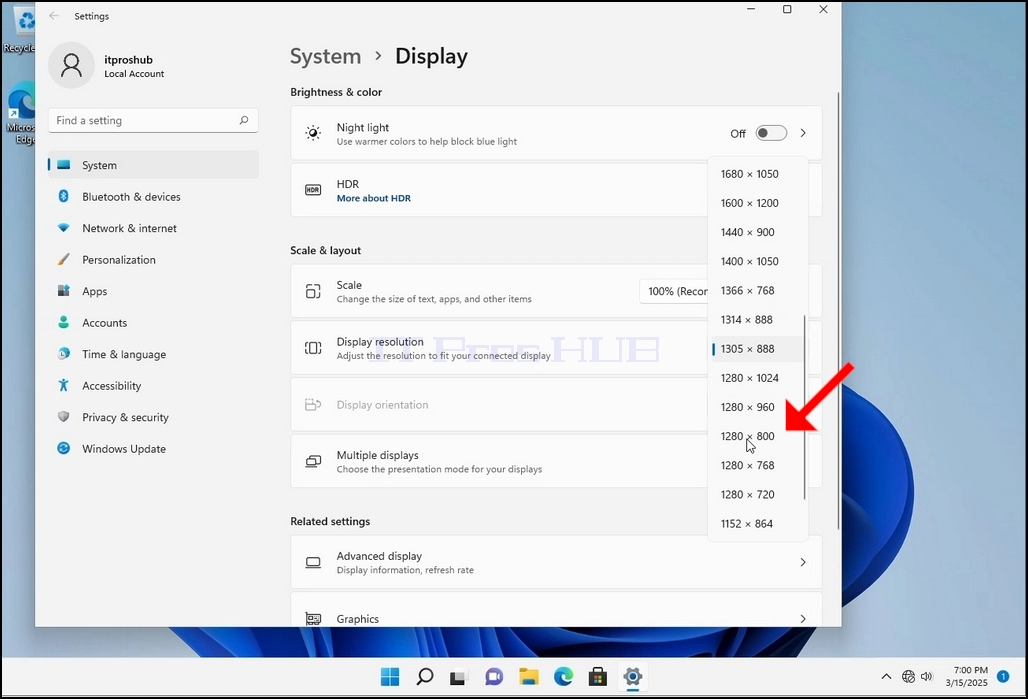Click the network globe tray icon
Viewport: 1028px width, 699px height.
[x=908, y=676]
